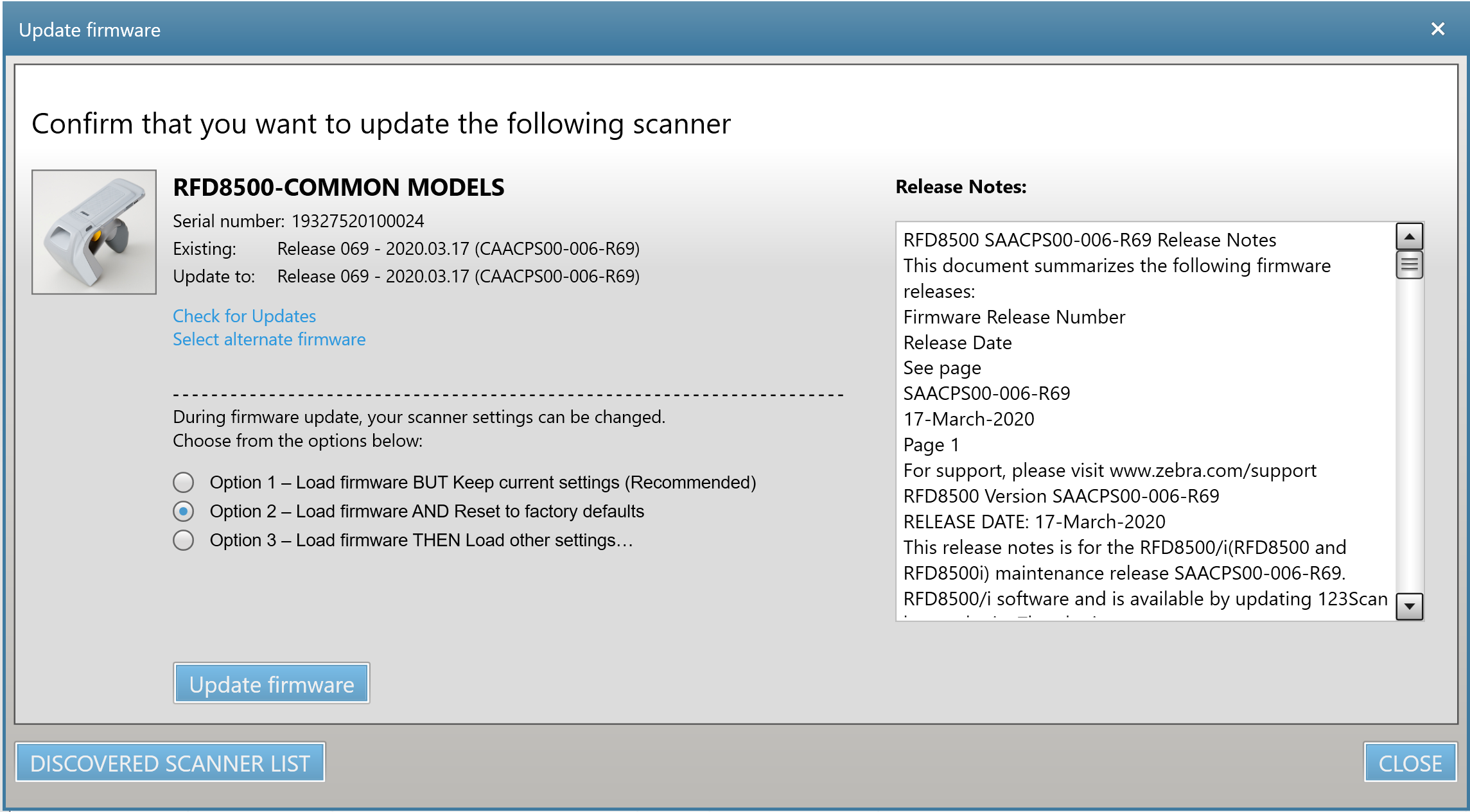Open the Check for Updates link

(x=244, y=316)
